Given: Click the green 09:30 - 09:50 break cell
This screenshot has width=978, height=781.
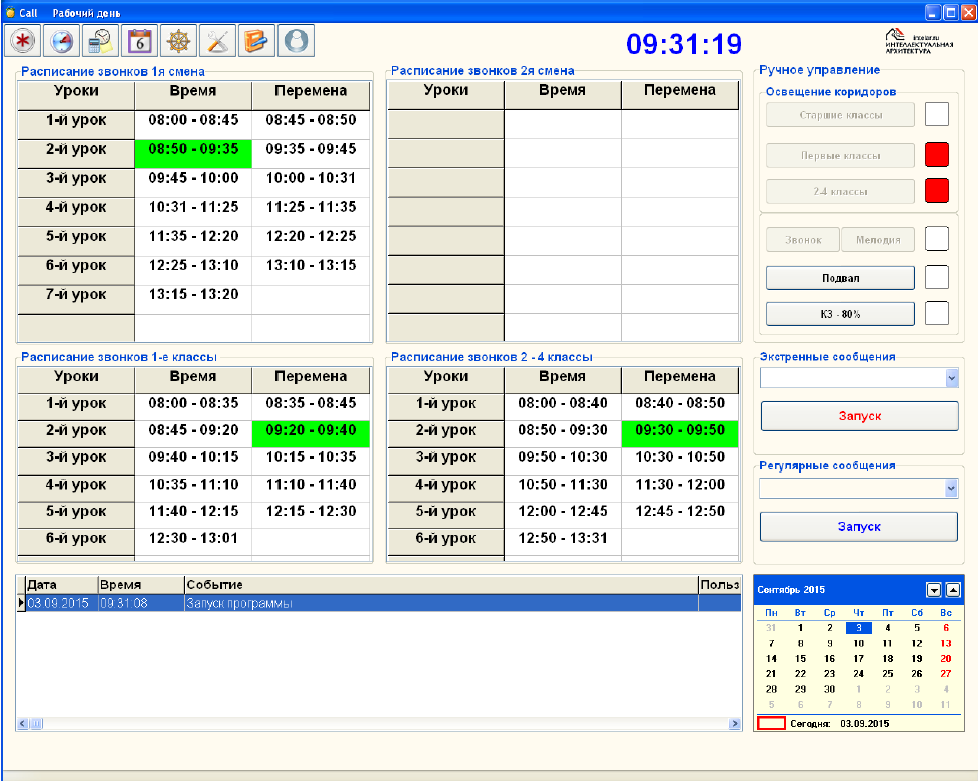Looking at the screenshot, I should pyautogui.click(x=680, y=434).
